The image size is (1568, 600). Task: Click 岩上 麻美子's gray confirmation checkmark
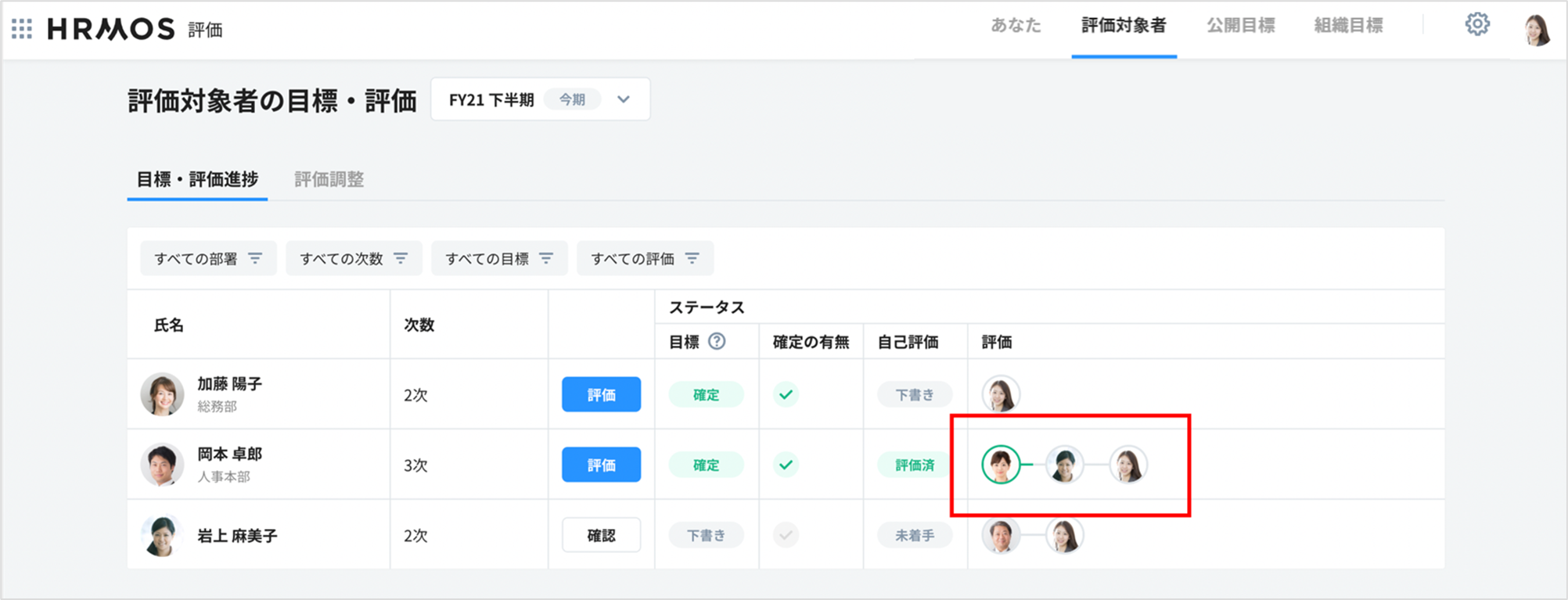coord(786,536)
